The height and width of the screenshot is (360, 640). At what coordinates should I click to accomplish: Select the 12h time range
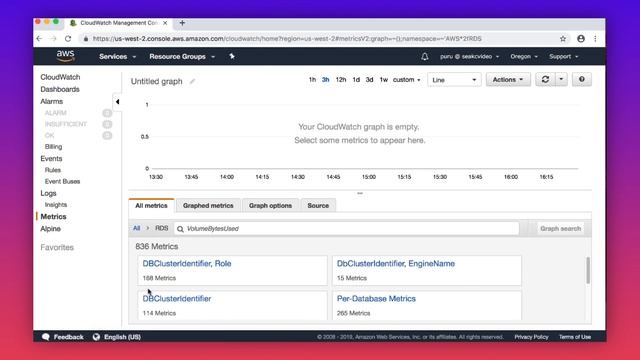click(341, 80)
